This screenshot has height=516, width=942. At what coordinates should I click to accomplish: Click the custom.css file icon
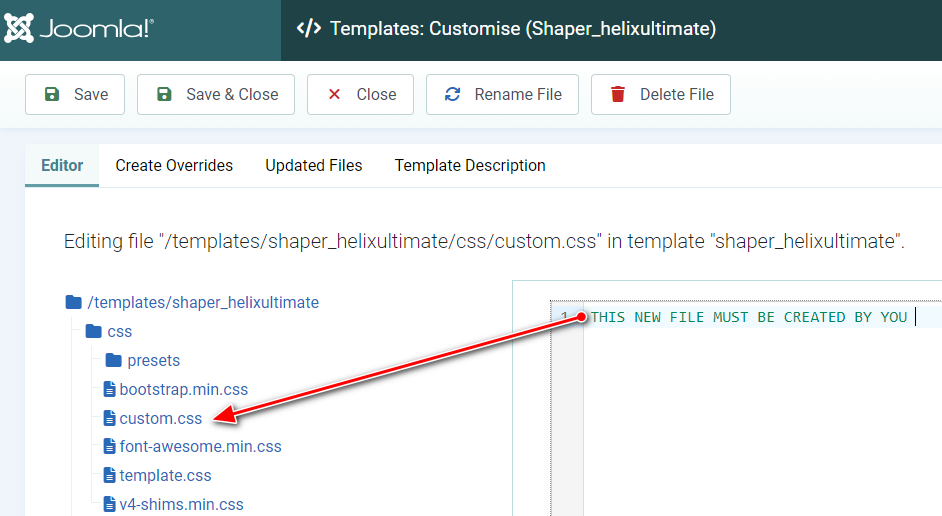[109, 418]
